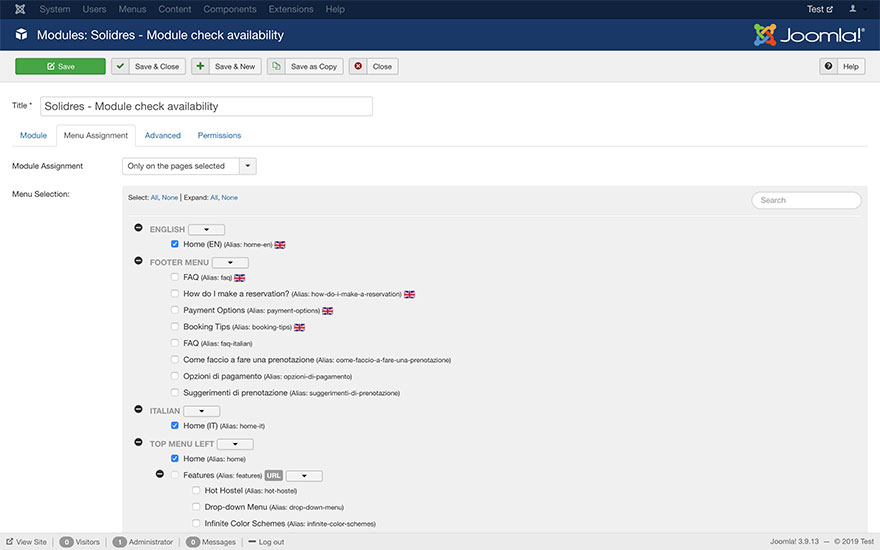Click the URL badge next to Features

coord(273,476)
